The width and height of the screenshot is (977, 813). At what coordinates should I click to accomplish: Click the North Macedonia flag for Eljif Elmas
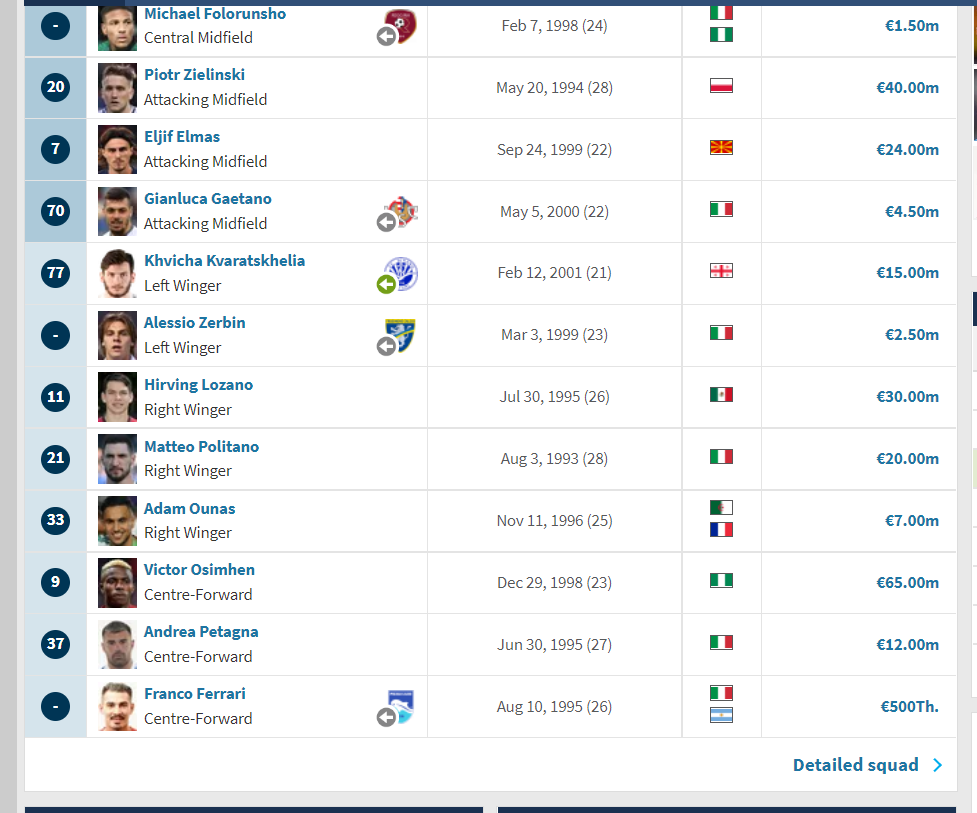(x=721, y=148)
